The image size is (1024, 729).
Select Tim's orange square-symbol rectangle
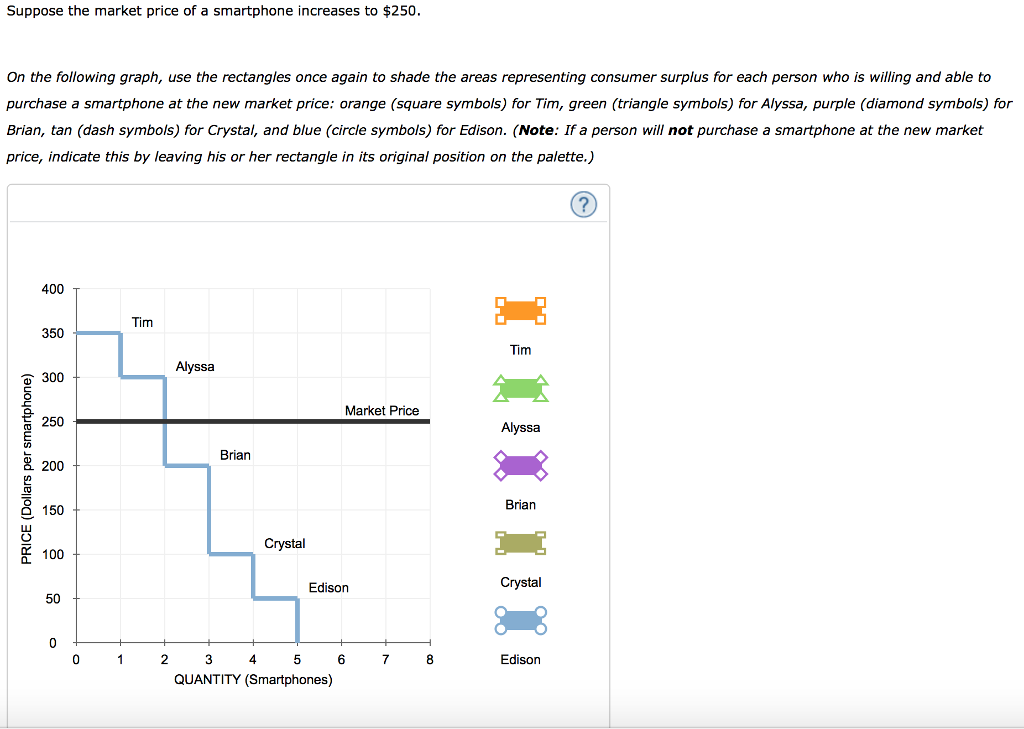tap(520, 310)
